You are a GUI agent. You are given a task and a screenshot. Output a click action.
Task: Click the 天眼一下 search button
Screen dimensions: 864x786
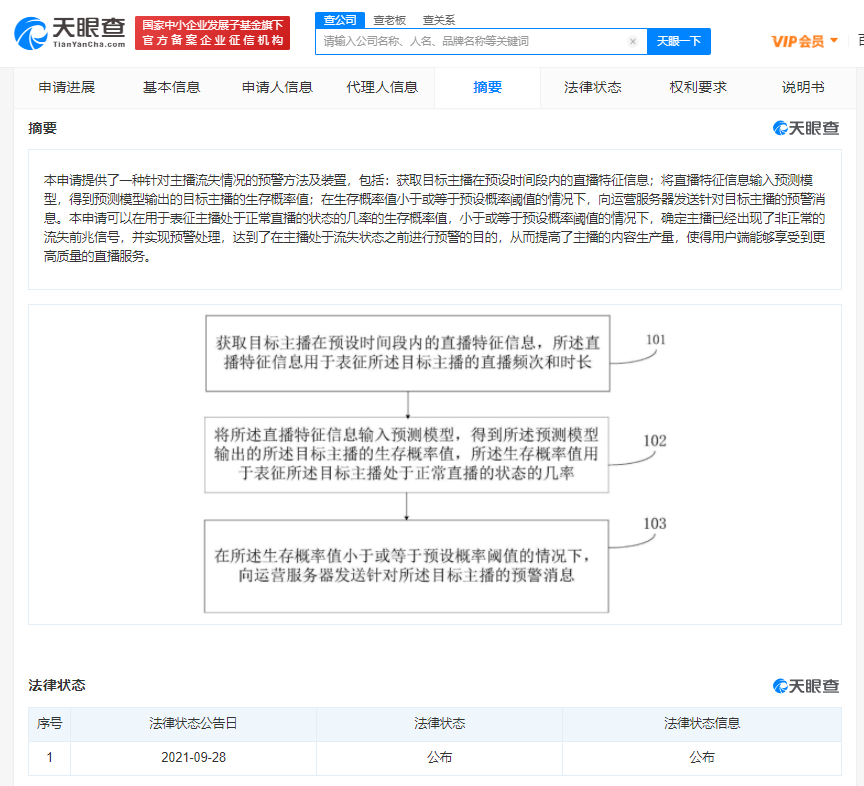679,41
